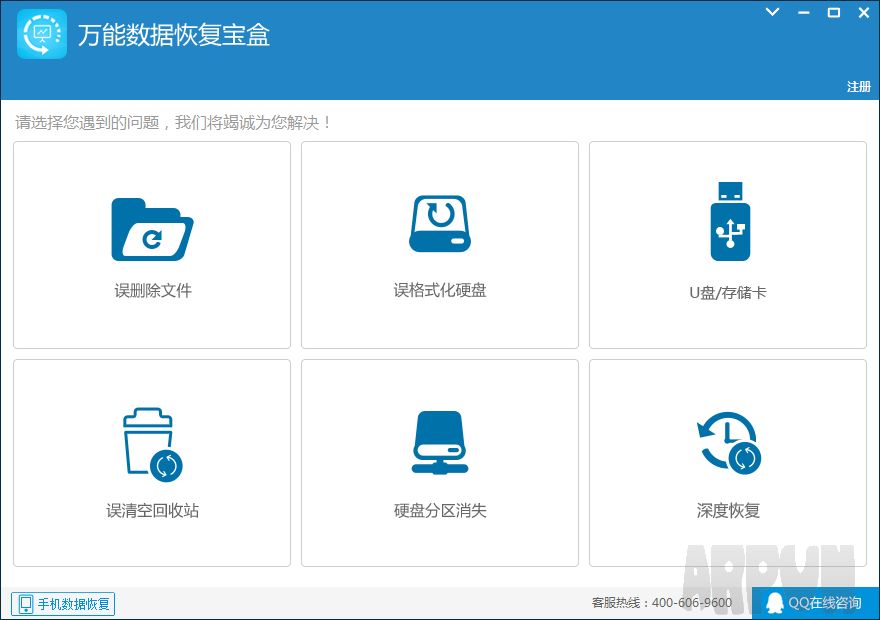Click the app logo in title bar

point(42,34)
